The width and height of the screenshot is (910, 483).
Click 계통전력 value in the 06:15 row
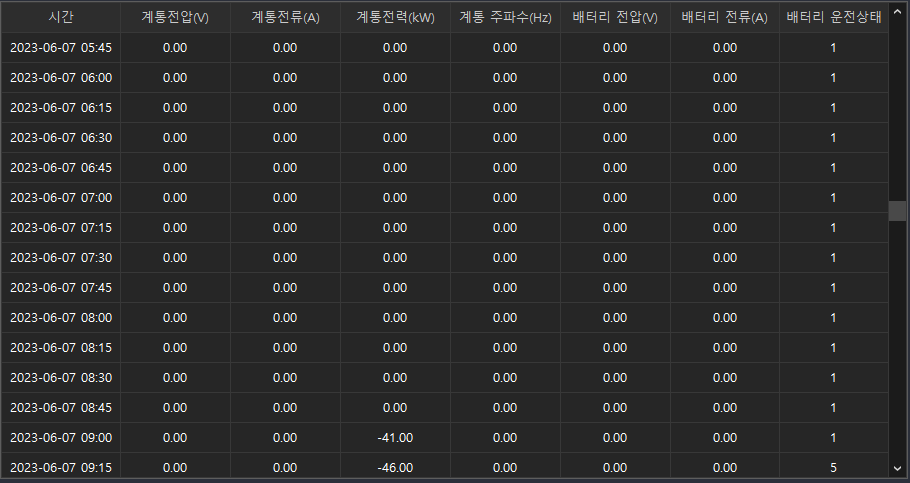395,108
